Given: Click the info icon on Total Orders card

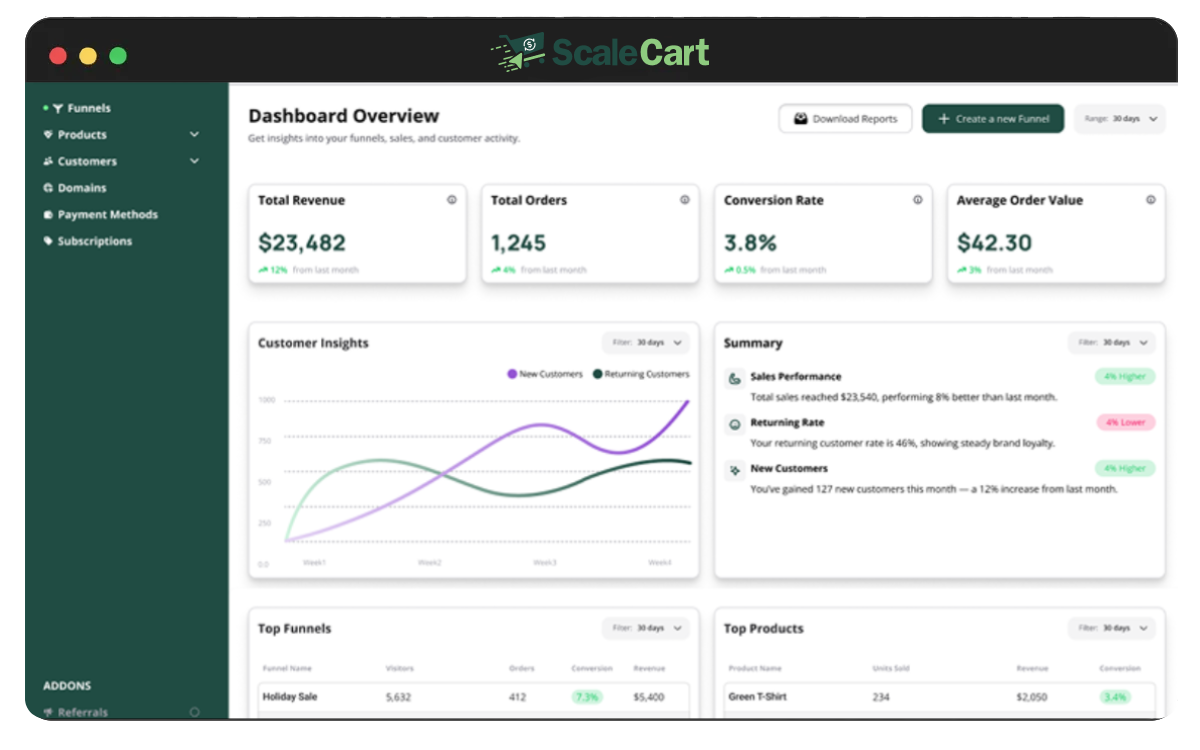Looking at the screenshot, I should [x=685, y=200].
